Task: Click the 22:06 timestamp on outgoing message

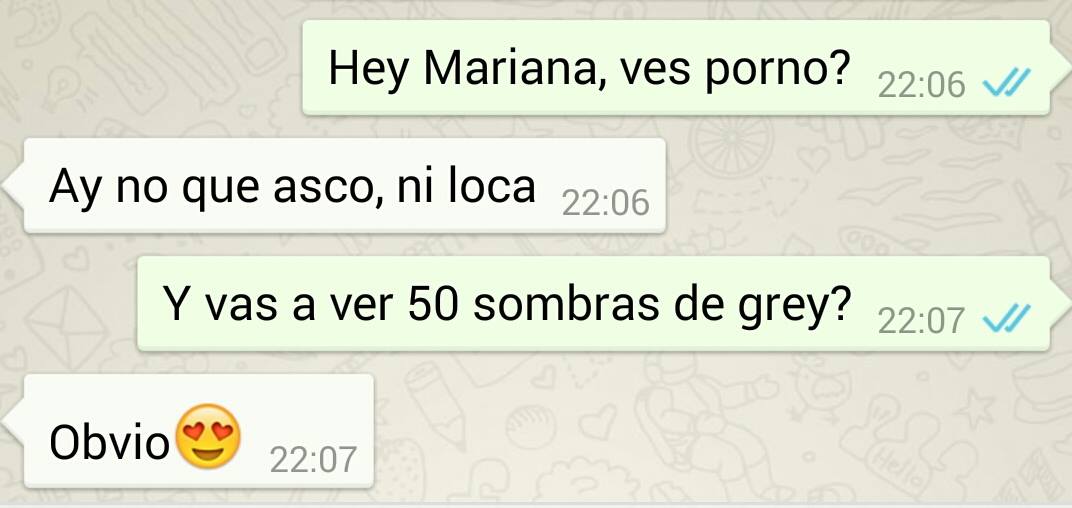Action: tap(921, 86)
